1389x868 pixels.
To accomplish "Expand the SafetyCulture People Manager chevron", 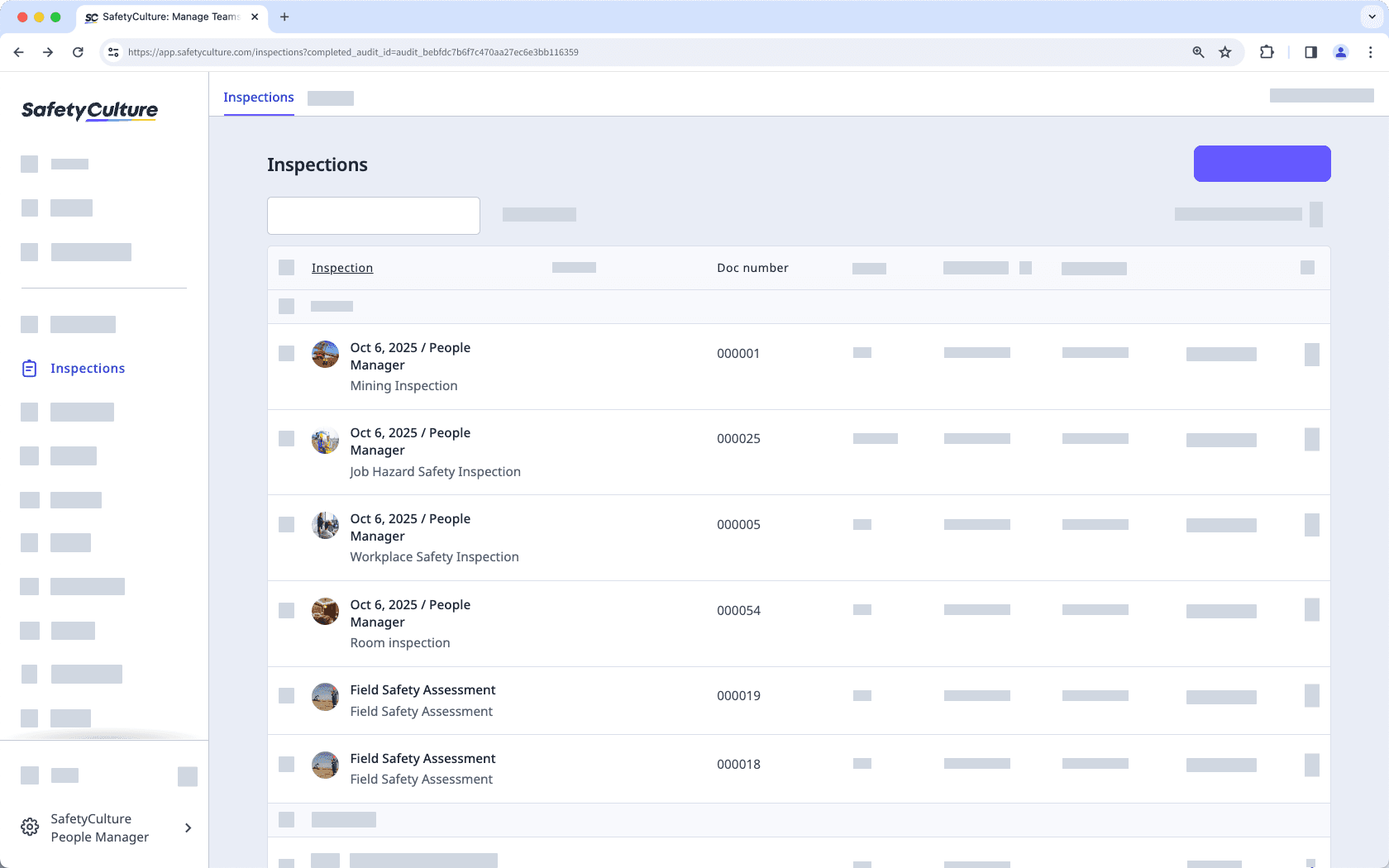I will tap(188, 827).
